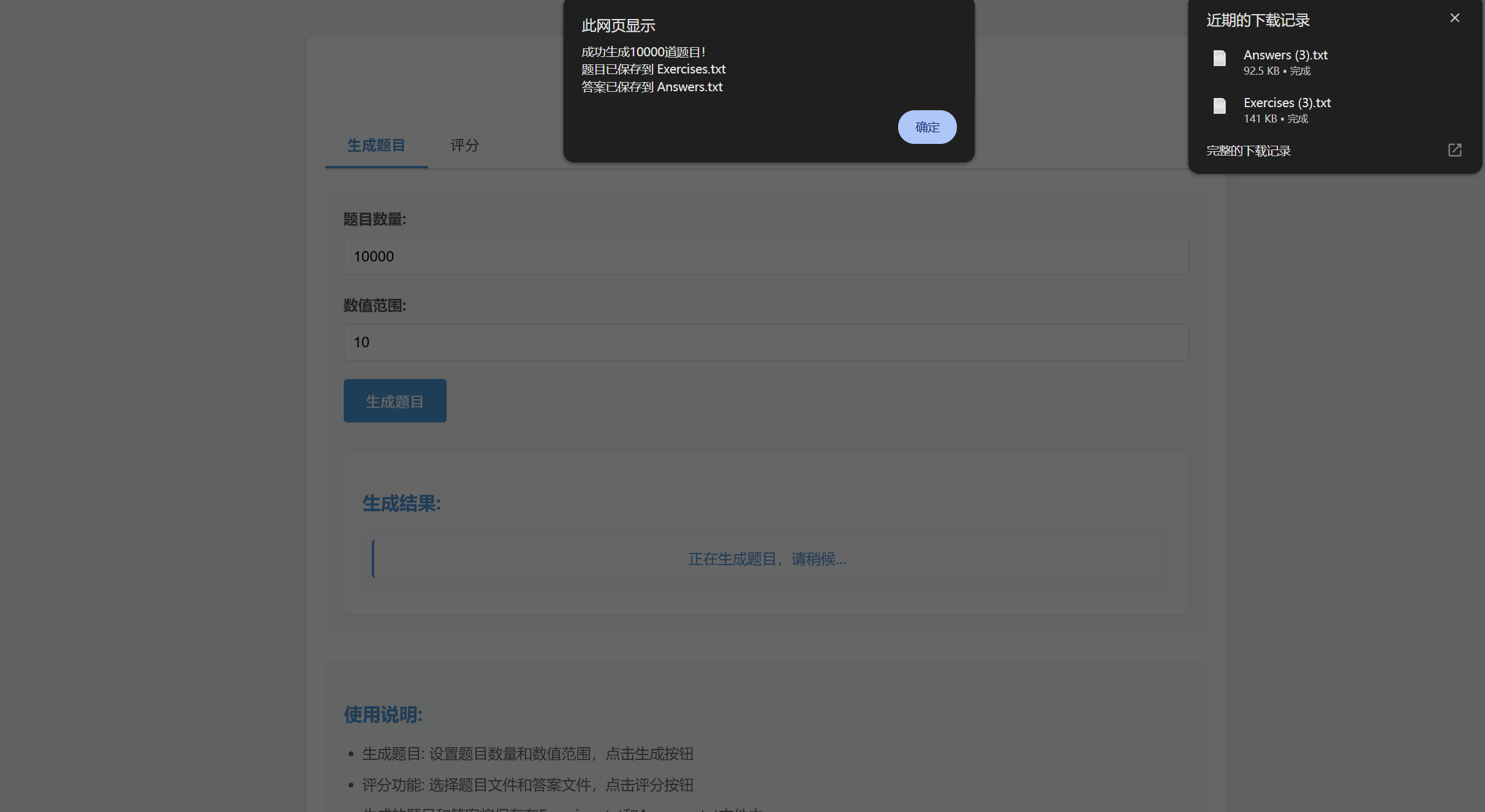Click the 正在生成题目 progress message
The height and width of the screenshot is (812, 1485).
coord(766,558)
